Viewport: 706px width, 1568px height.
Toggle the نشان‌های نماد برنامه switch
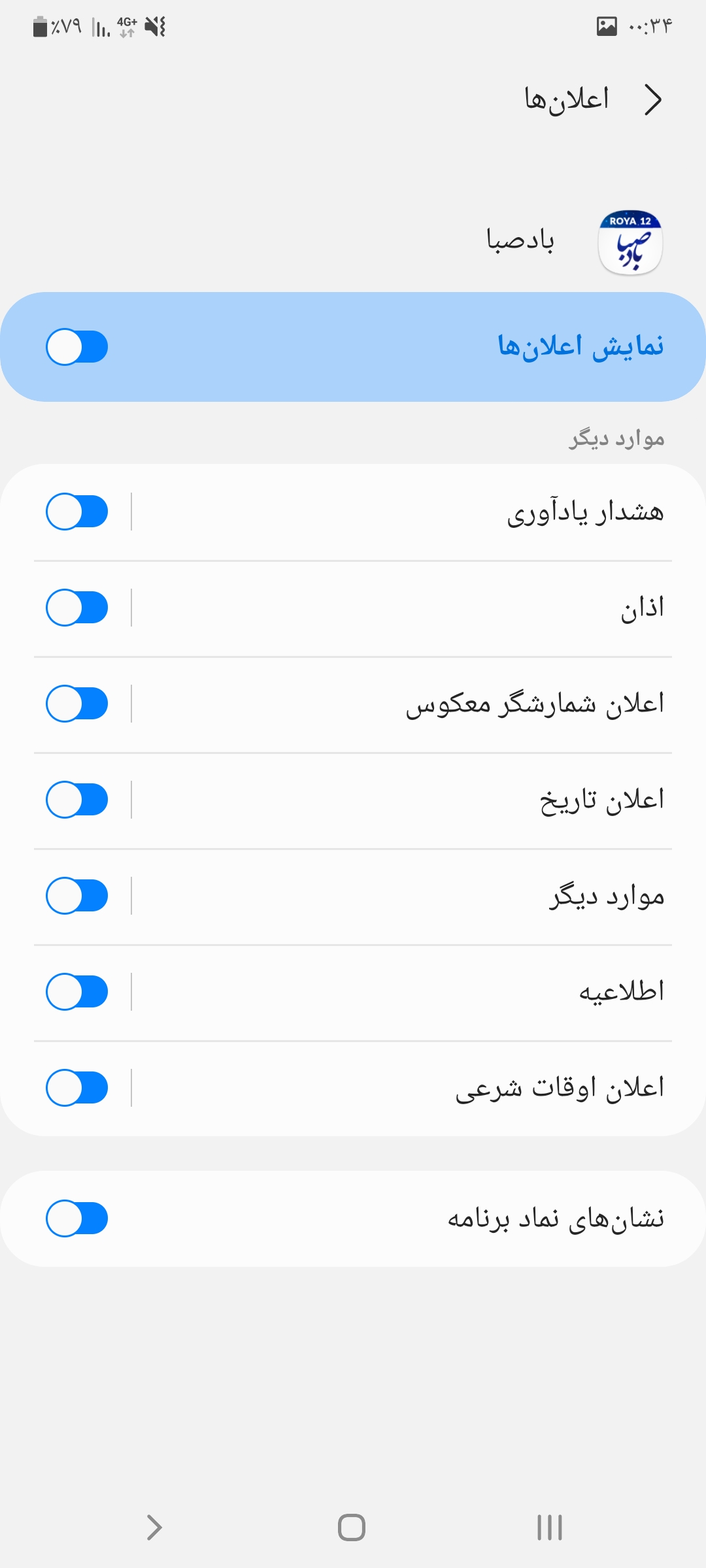pos(77,1218)
